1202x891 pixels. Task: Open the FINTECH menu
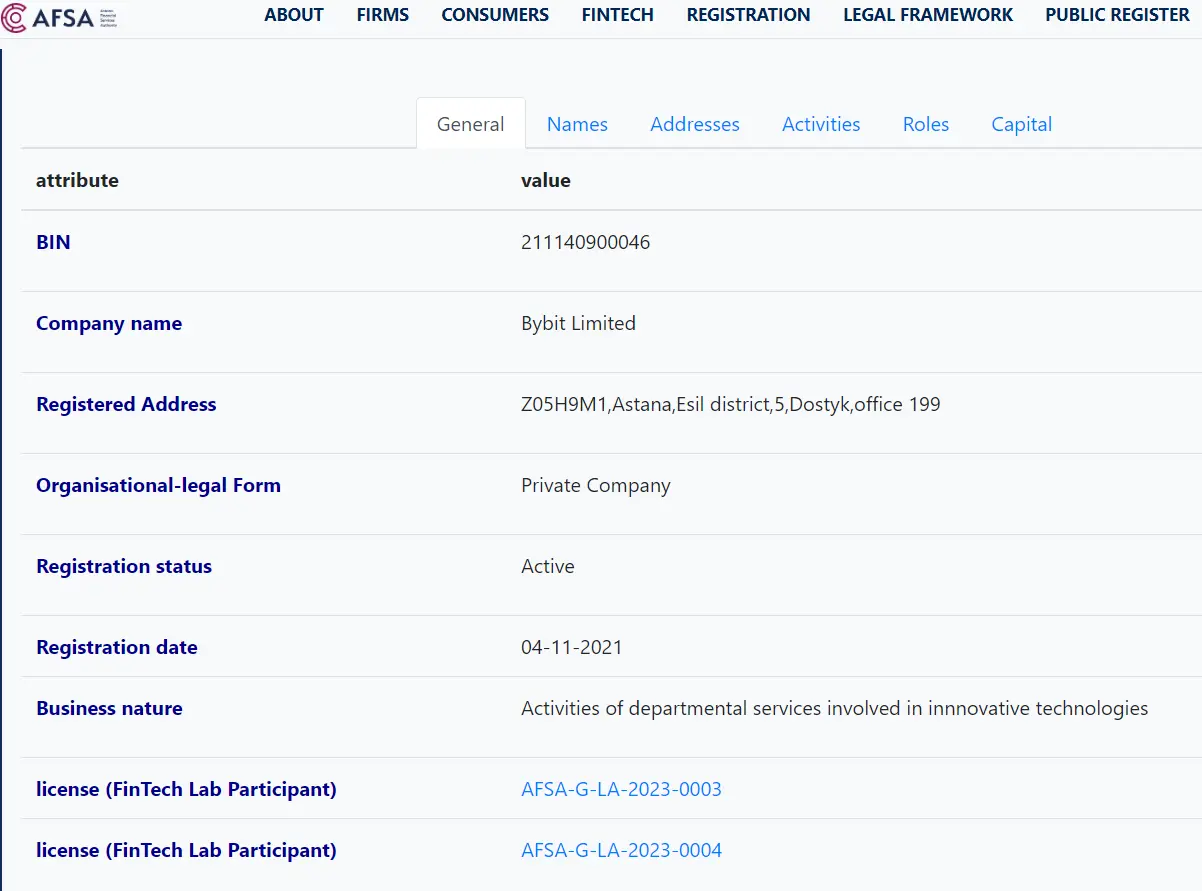pyautogui.click(x=618, y=15)
